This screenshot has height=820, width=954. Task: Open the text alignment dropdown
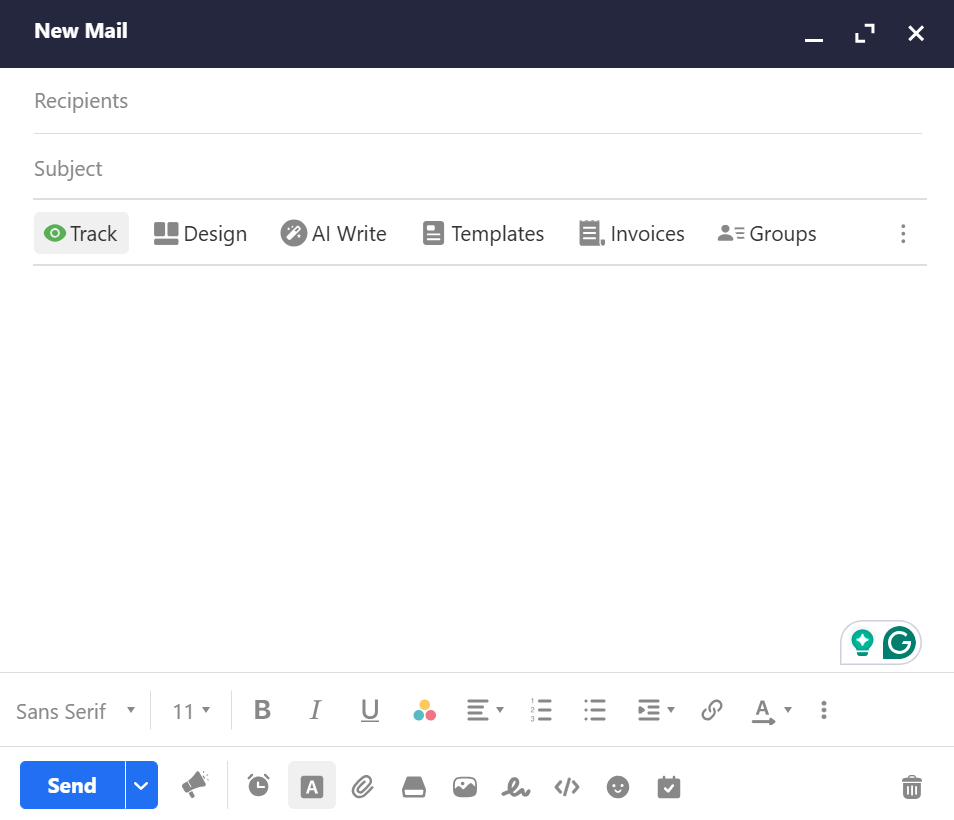click(x=485, y=710)
